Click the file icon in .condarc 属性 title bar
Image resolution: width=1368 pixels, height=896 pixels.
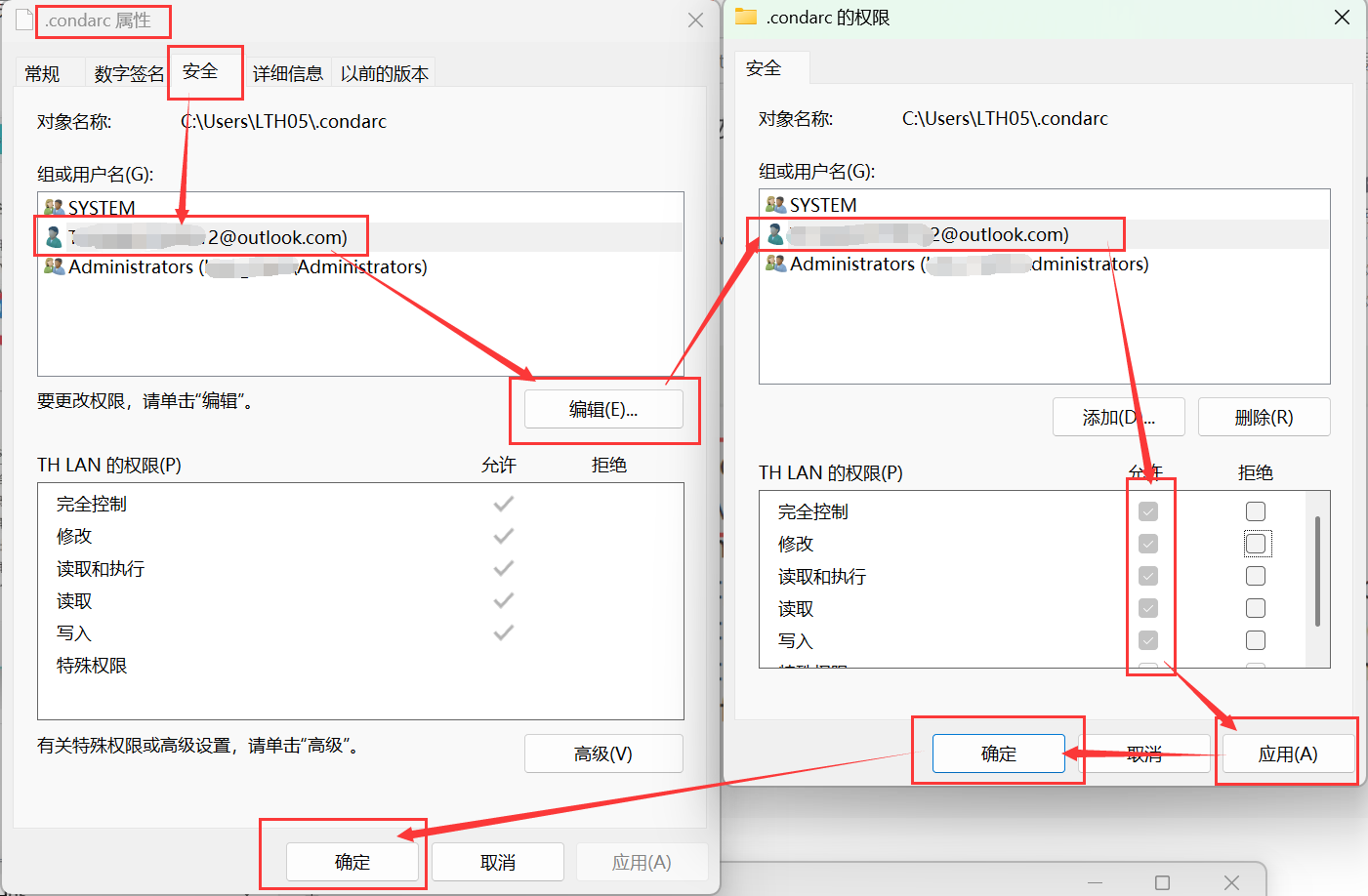tap(24, 20)
